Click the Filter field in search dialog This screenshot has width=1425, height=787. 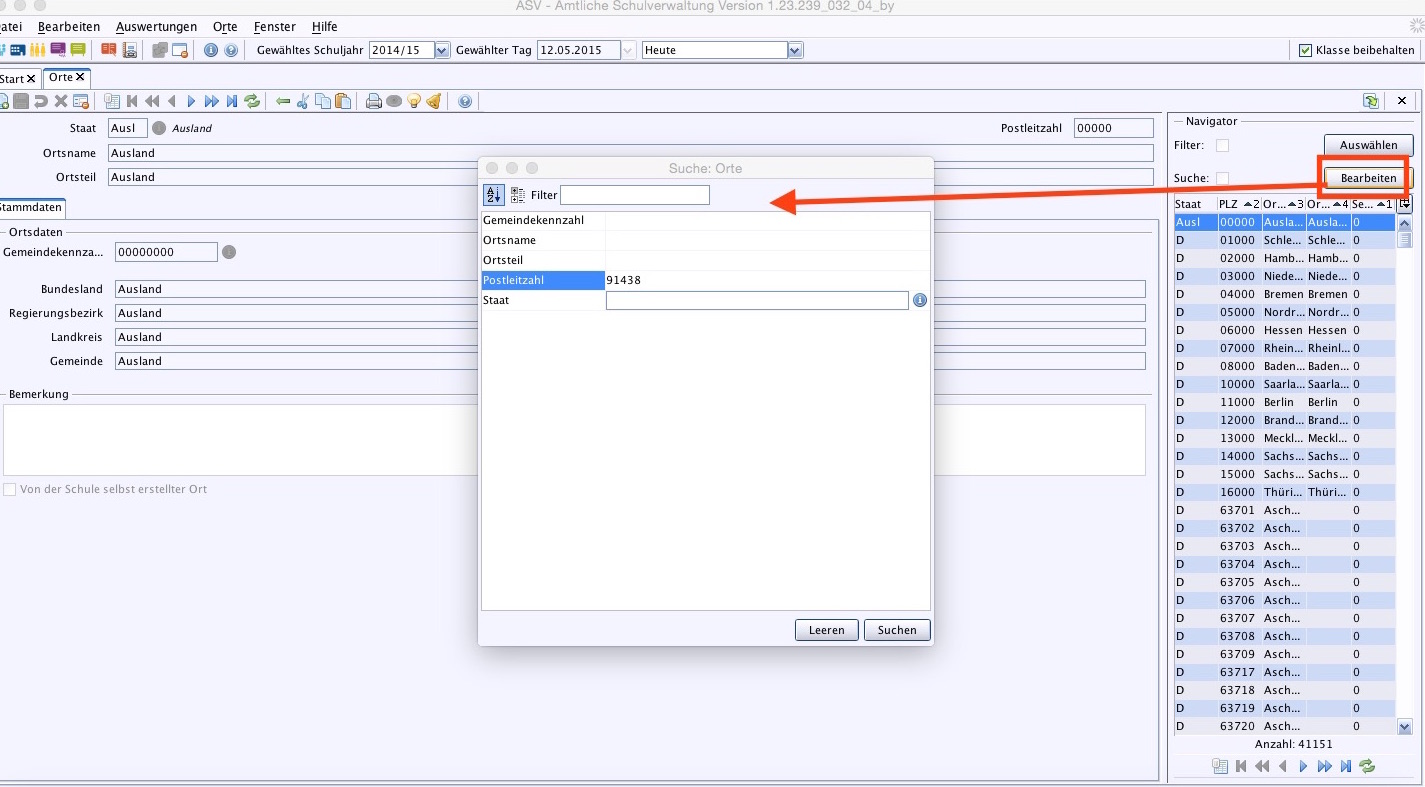click(x=635, y=195)
